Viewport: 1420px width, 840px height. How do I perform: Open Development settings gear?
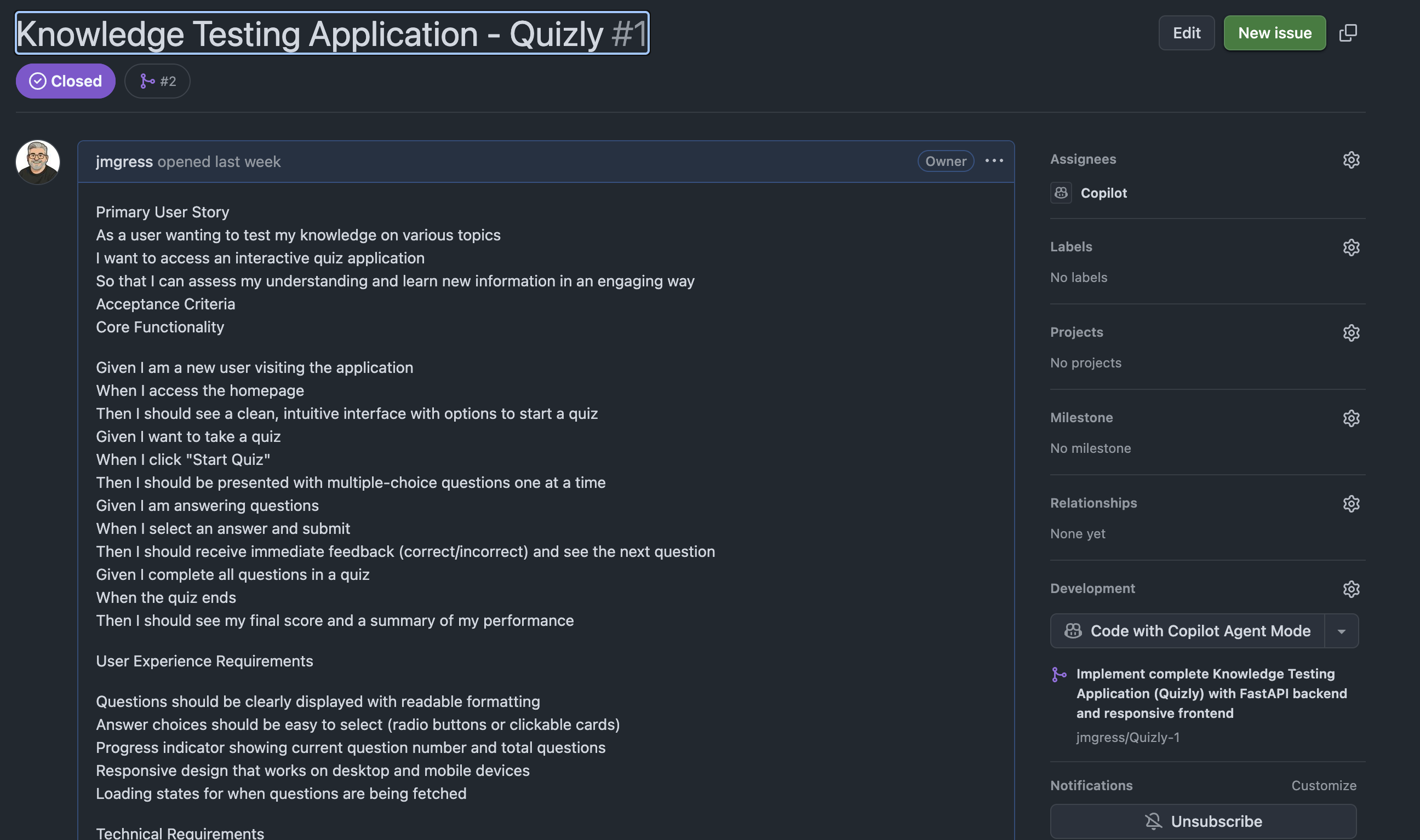(x=1351, y=589)
